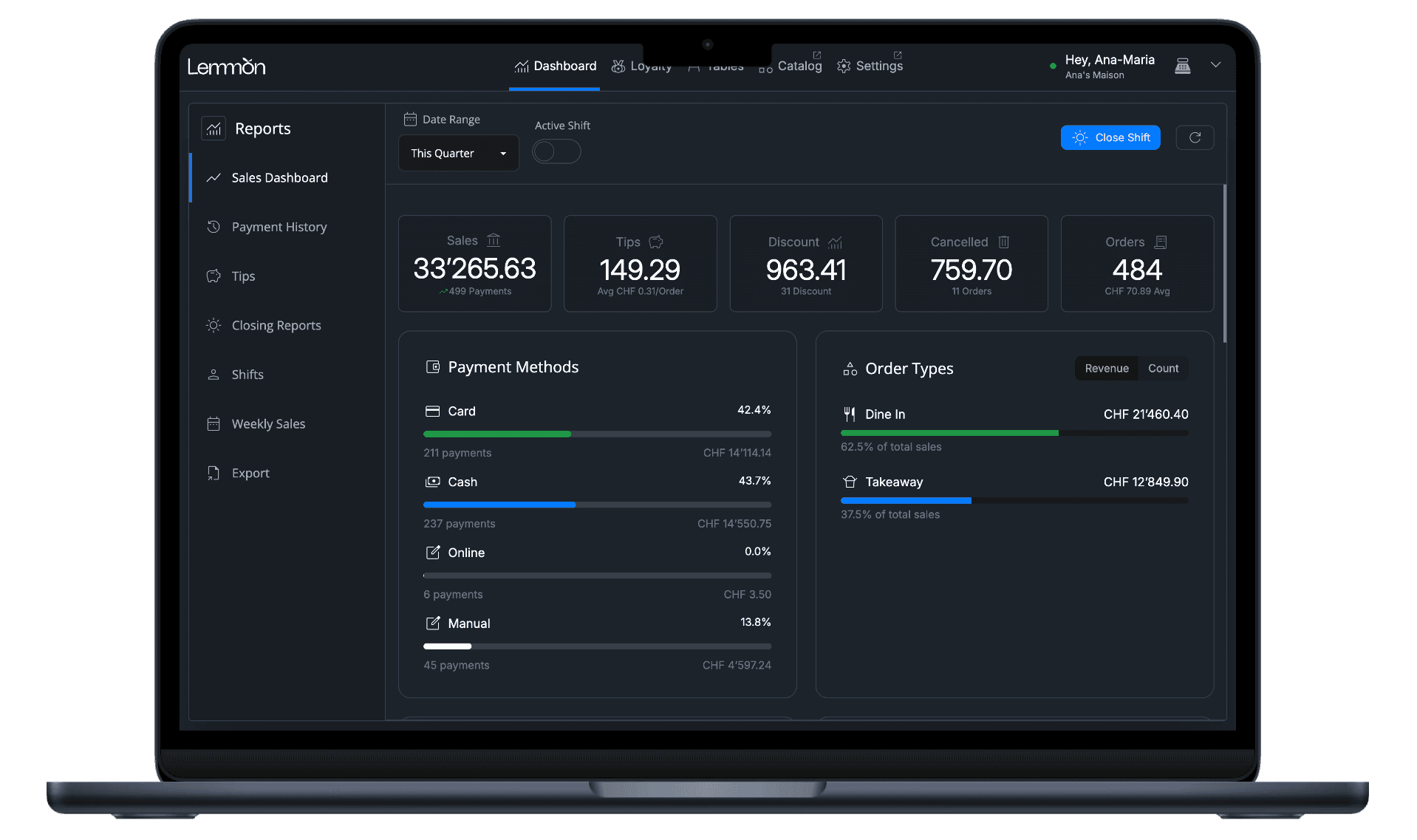Click the Order Types shapes icon

coord(850,369)
